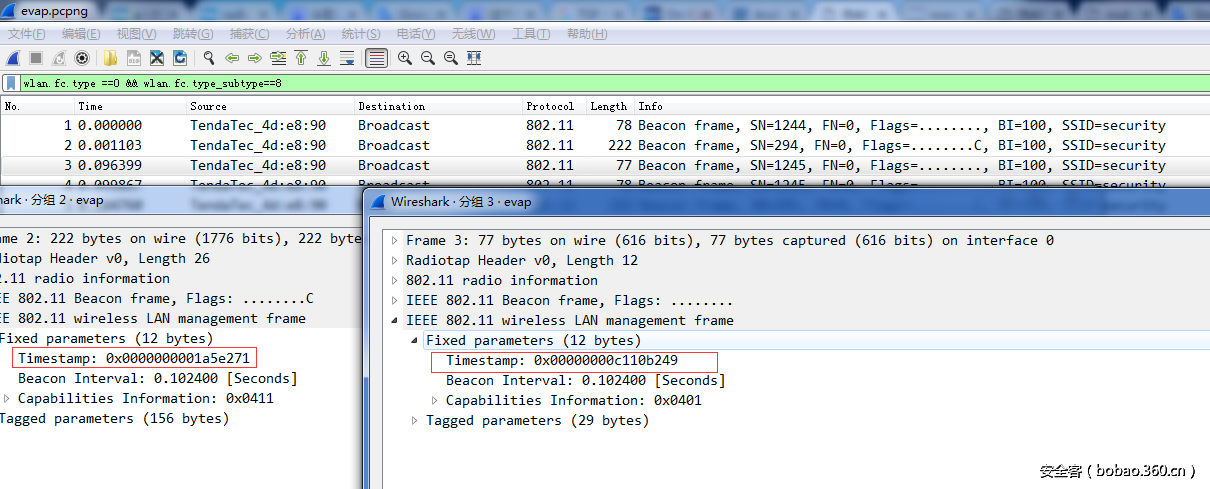Viewport: 1210px width, 489px height.
Task: Go back with the green left arrow
Action: [232, 58]
